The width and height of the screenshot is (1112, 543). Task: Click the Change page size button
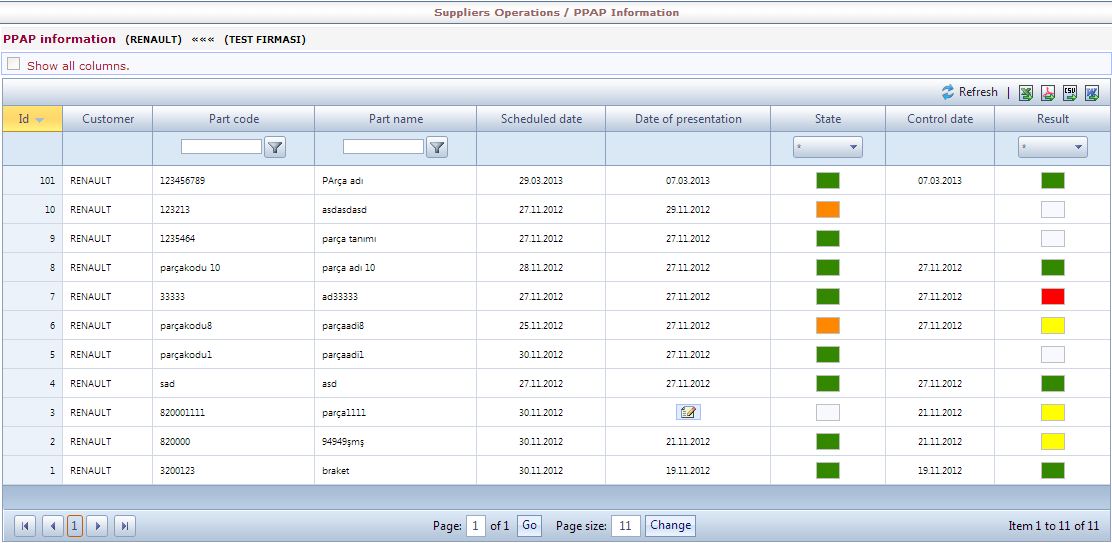(x=670, y=526)
